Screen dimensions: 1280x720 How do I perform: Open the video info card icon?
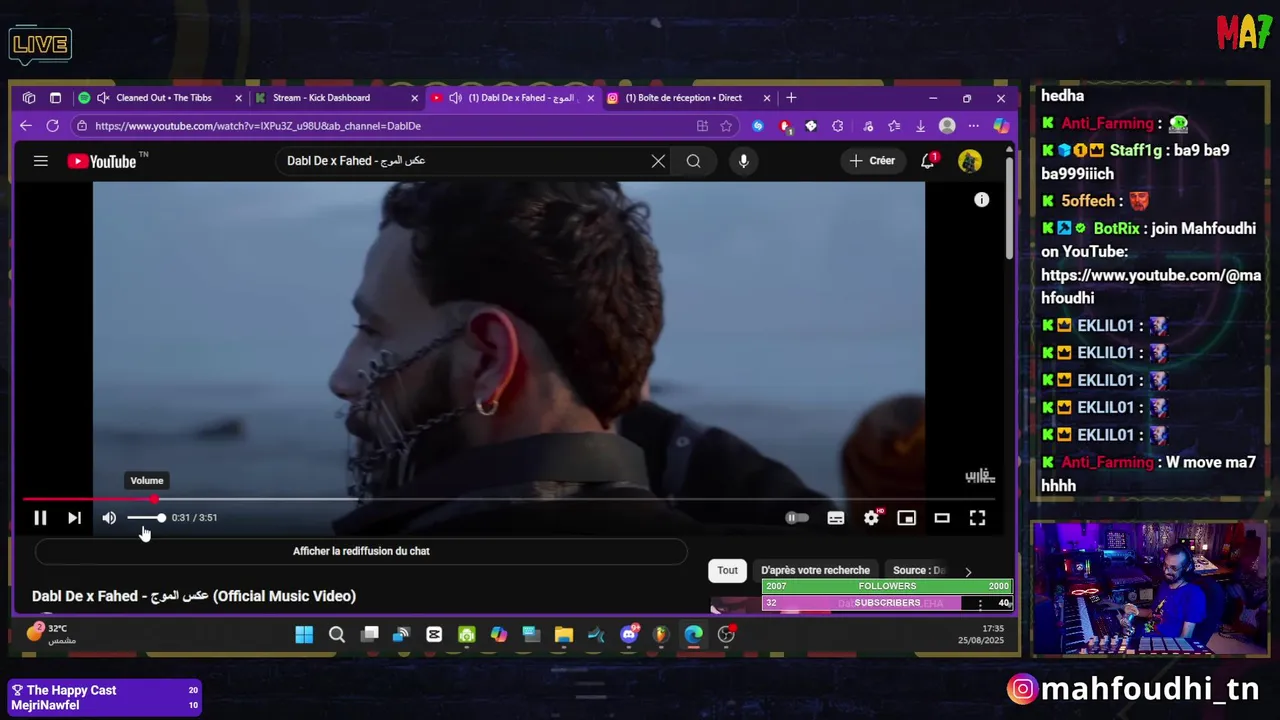[982, 200]
